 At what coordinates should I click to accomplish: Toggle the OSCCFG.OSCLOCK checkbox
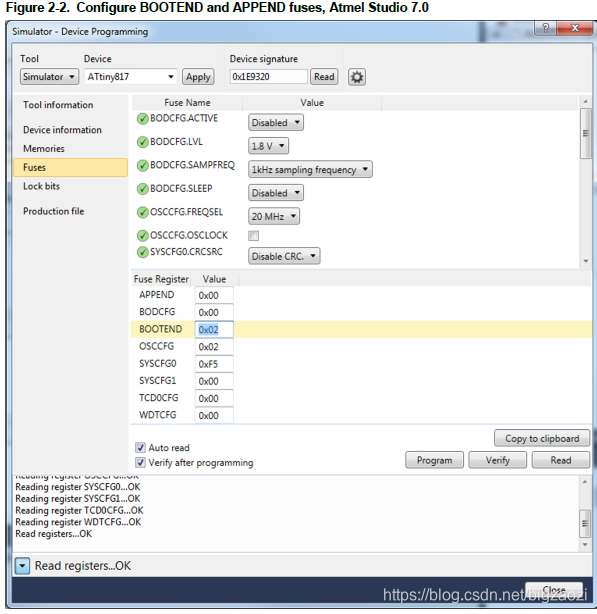(x=253, y=236)
